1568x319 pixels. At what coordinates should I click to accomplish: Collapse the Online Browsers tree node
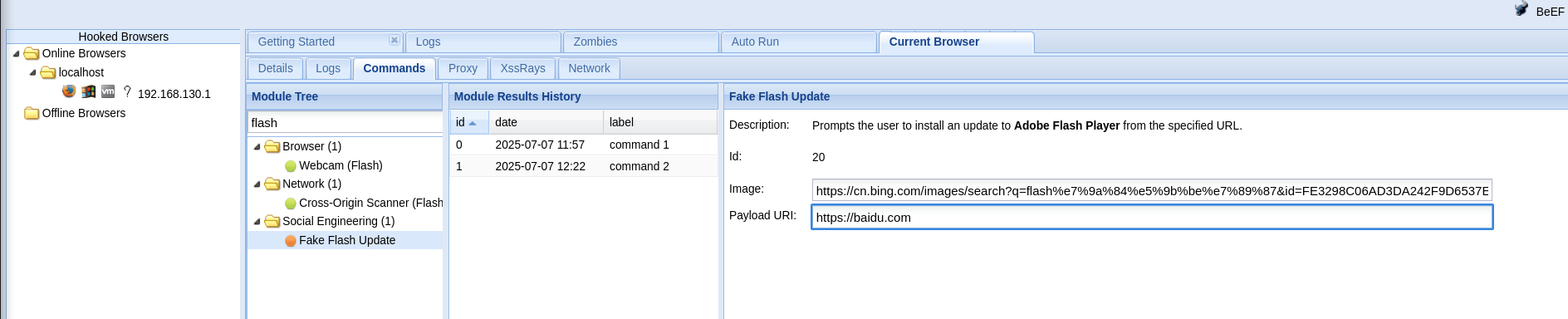(16, 53)
